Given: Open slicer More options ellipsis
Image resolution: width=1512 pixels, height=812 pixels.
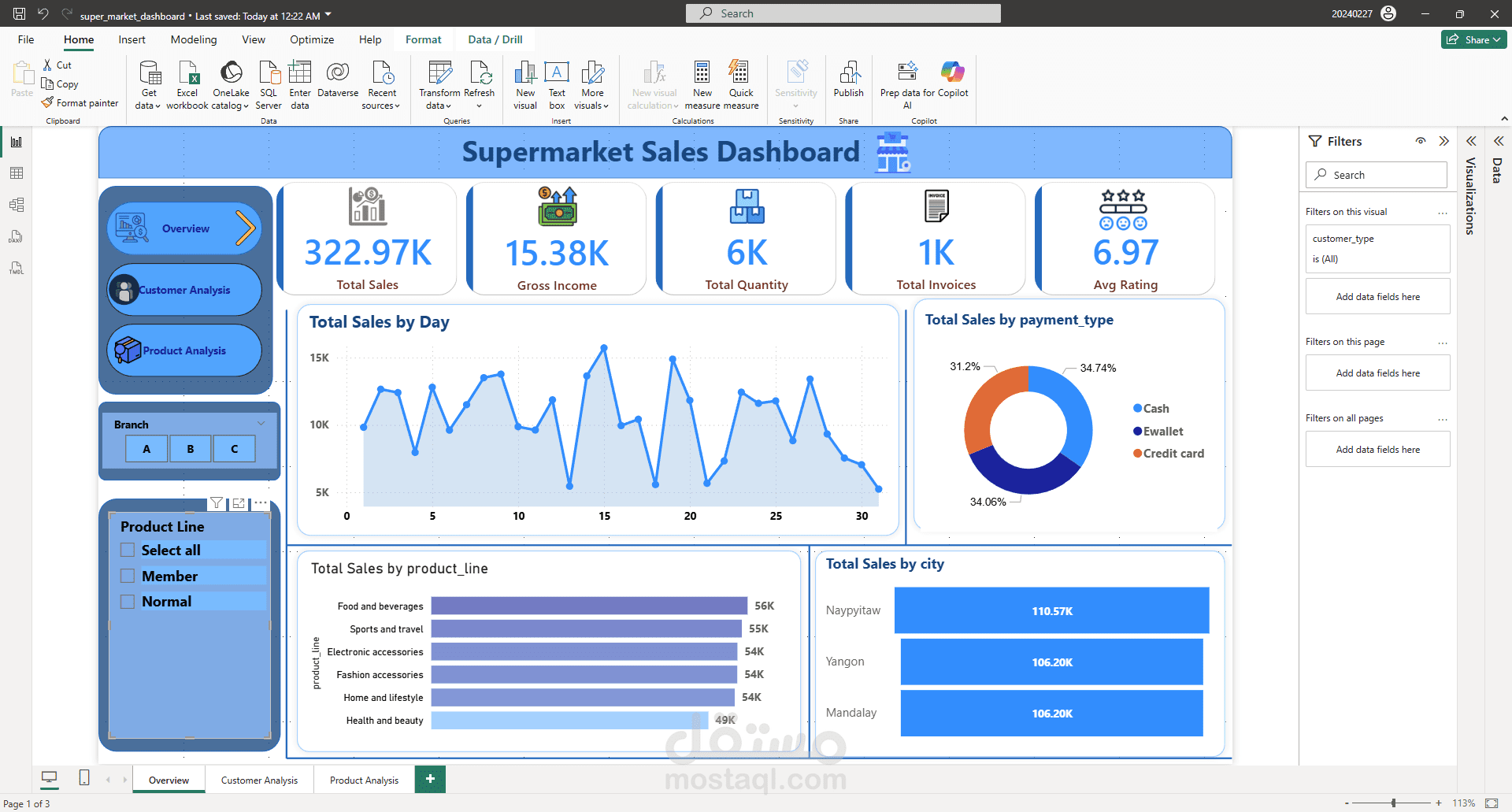Looking at the screenshot, I should pyautogui.click(x=261, y=502).
